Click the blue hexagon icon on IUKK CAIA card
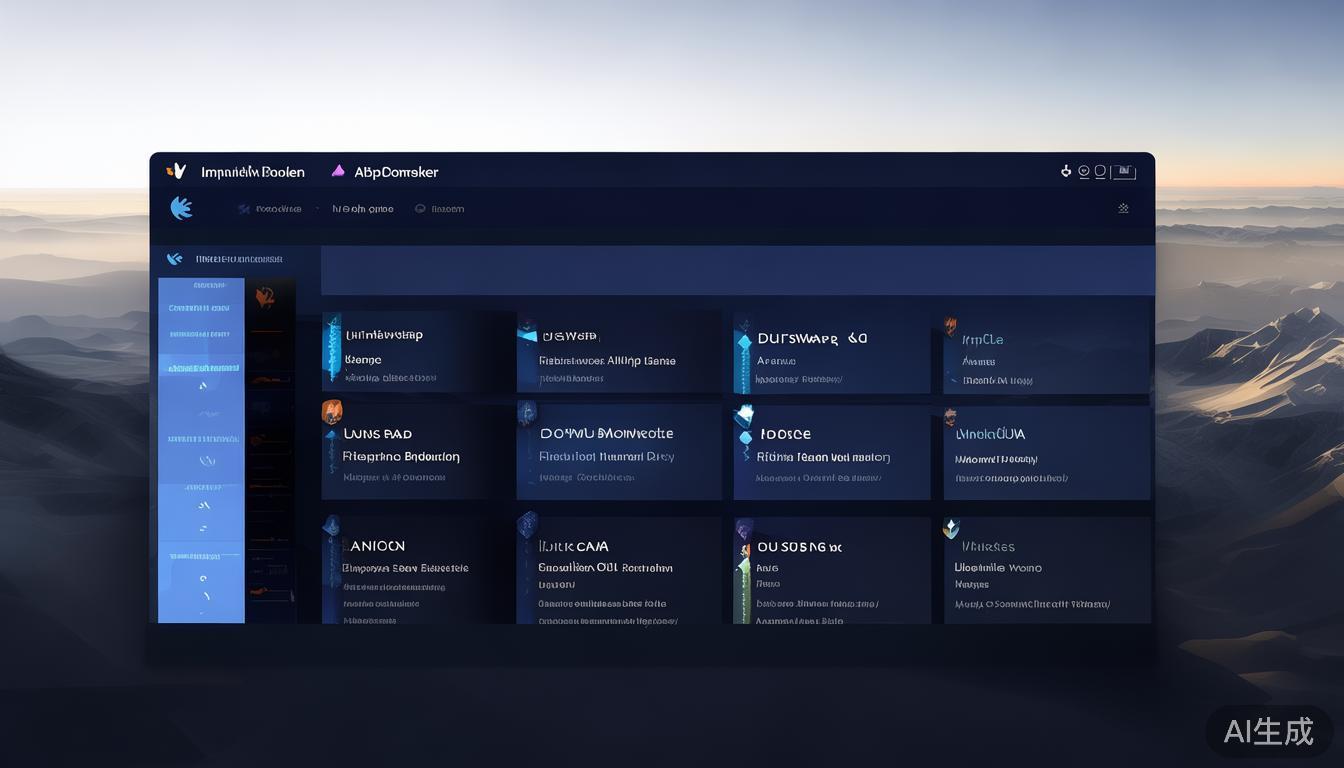 [527, 524]
